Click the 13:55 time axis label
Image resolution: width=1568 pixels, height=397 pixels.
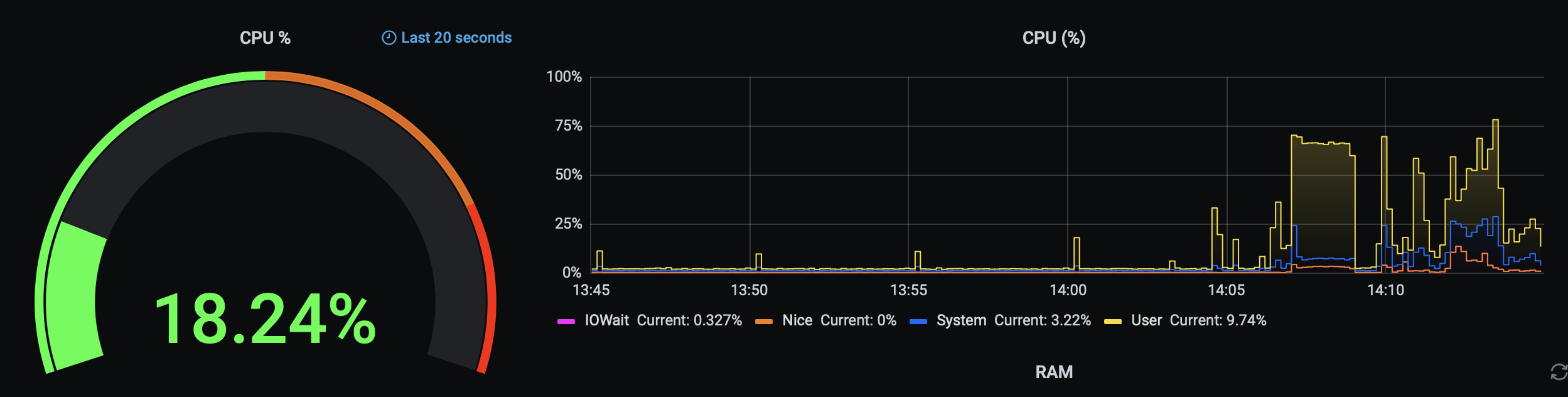click(x=908, y=290)
